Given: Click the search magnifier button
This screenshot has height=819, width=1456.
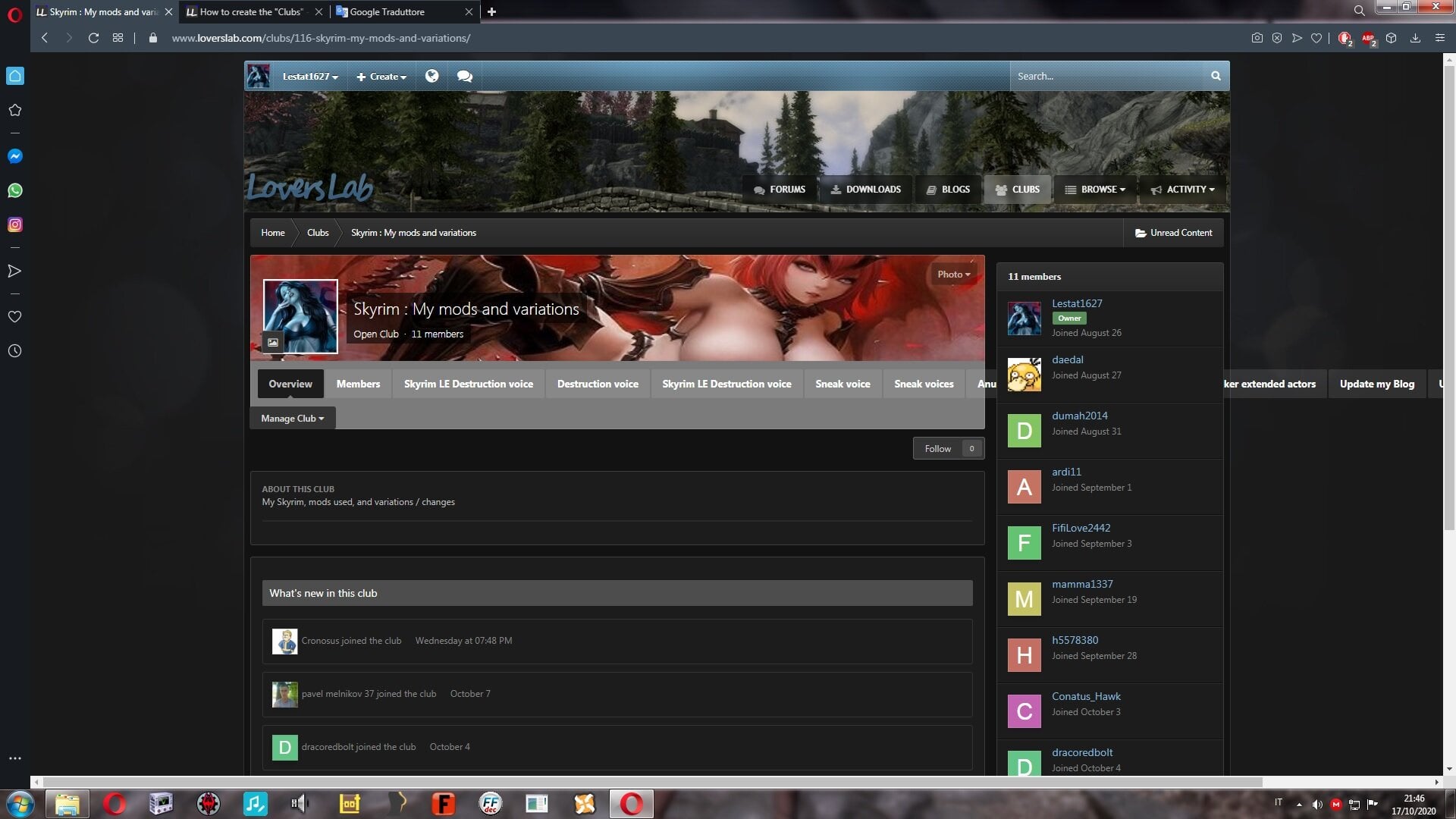Looking at the screenshot, I should 1216,76.
